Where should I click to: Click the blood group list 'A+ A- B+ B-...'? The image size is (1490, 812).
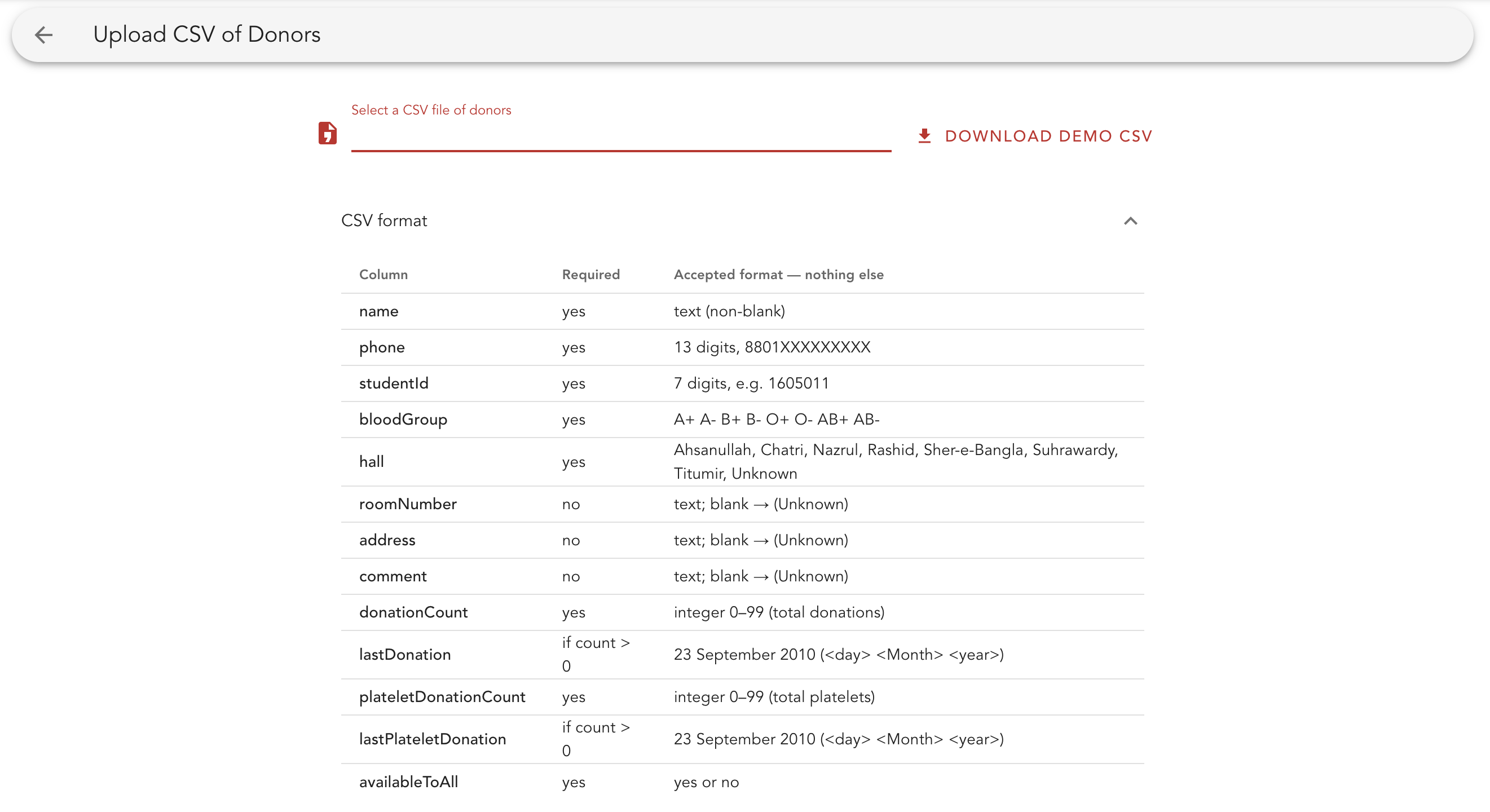(x=776, y=420)
